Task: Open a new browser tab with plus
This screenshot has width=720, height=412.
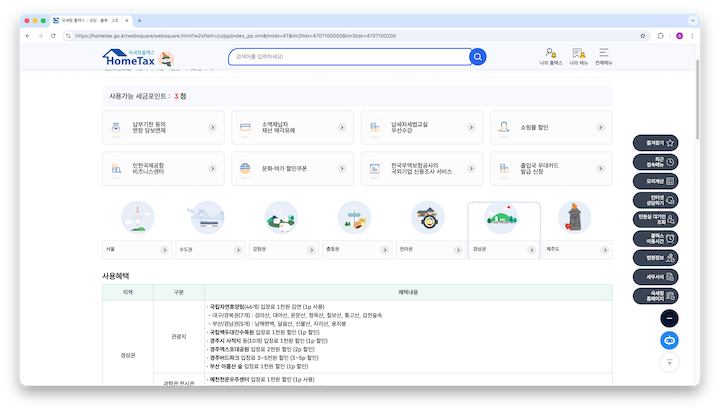Action: click(x=140, y=21)
